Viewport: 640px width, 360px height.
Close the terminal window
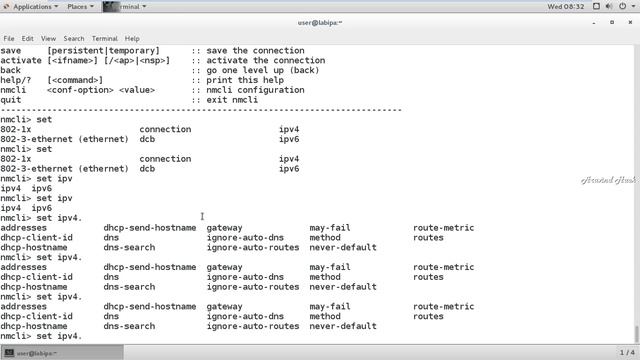click(630, 22)
